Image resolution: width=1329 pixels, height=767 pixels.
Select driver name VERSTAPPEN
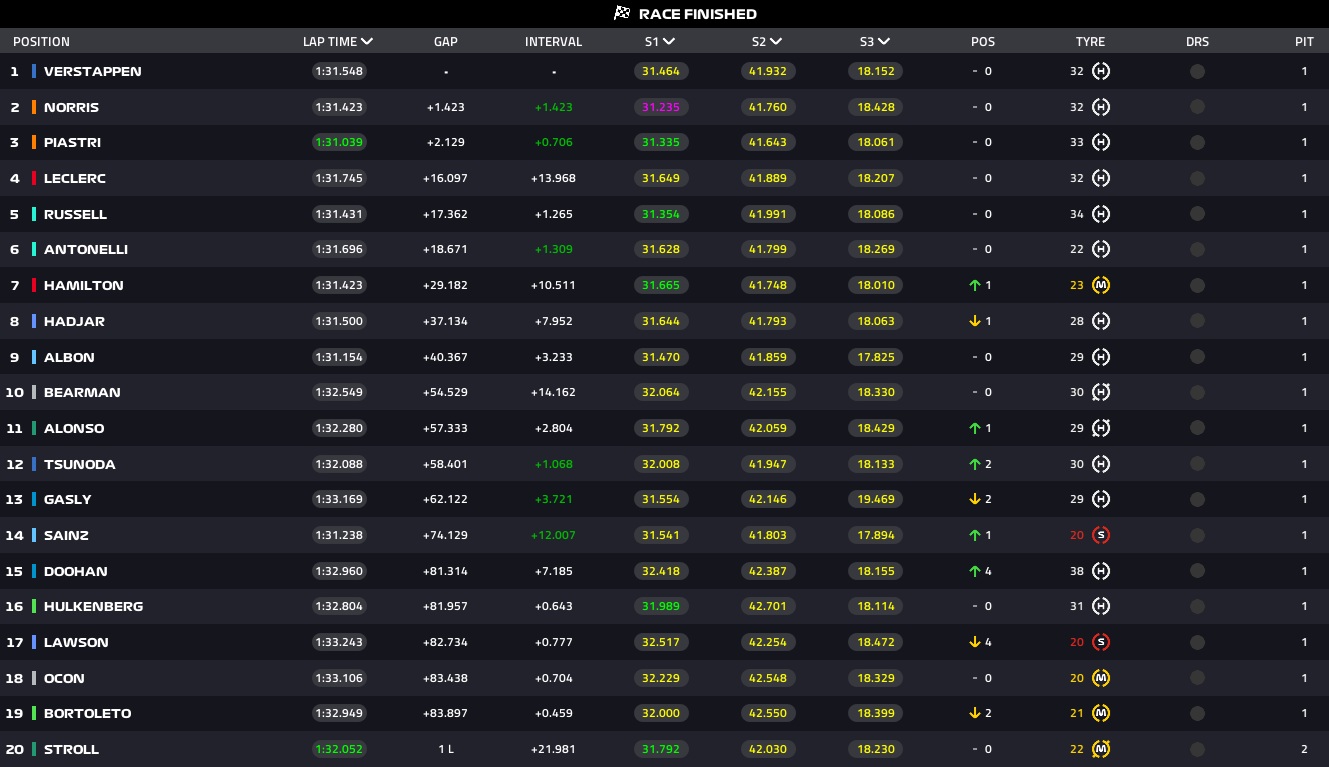click(x=93, y=71)
